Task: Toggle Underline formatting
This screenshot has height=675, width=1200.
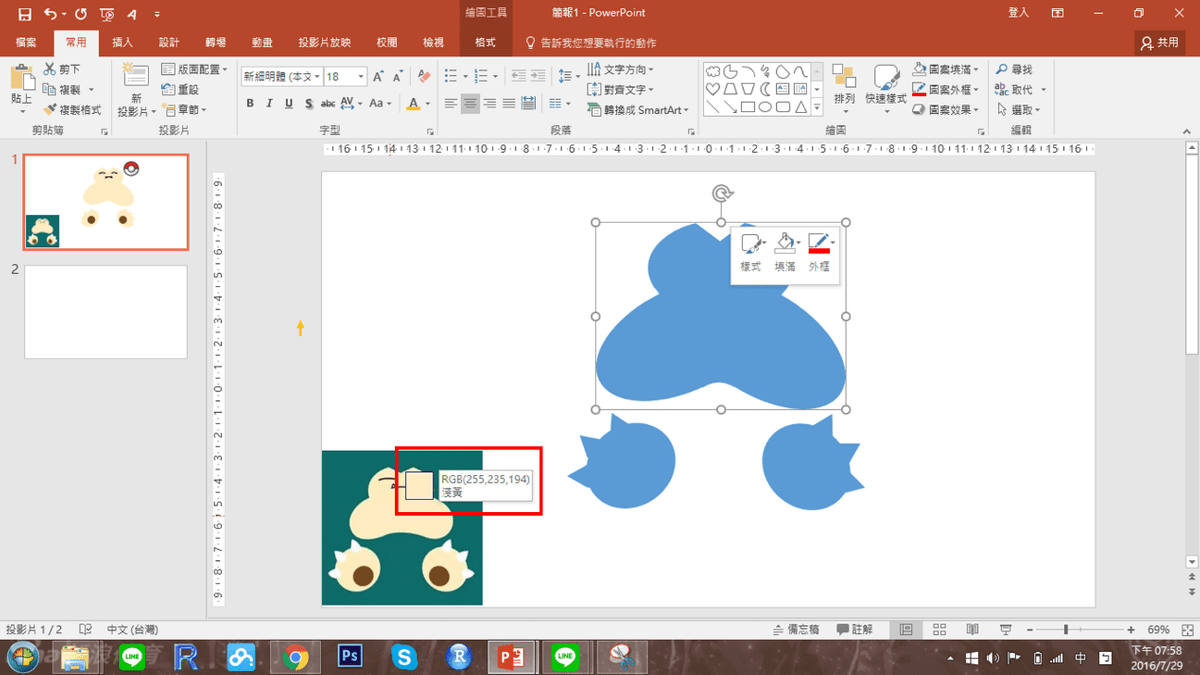Action: click(x=290, y=104)
